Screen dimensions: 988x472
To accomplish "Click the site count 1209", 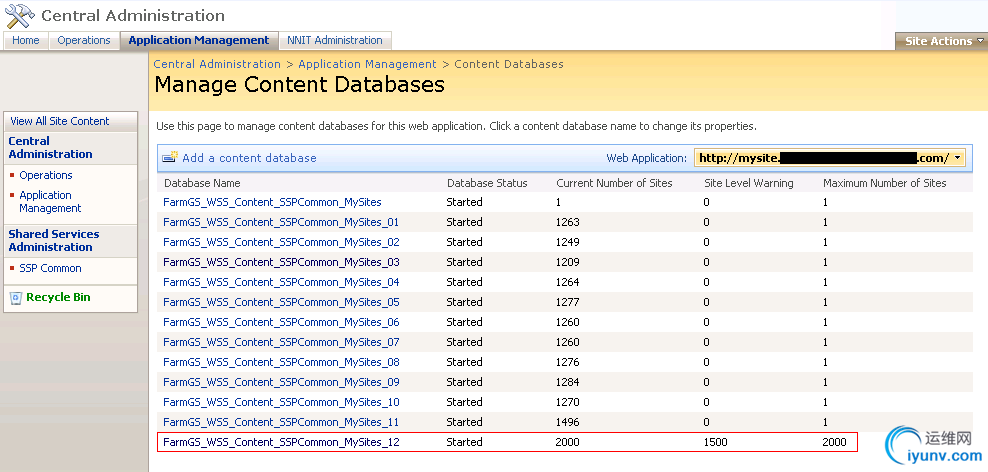I will 568,262.
